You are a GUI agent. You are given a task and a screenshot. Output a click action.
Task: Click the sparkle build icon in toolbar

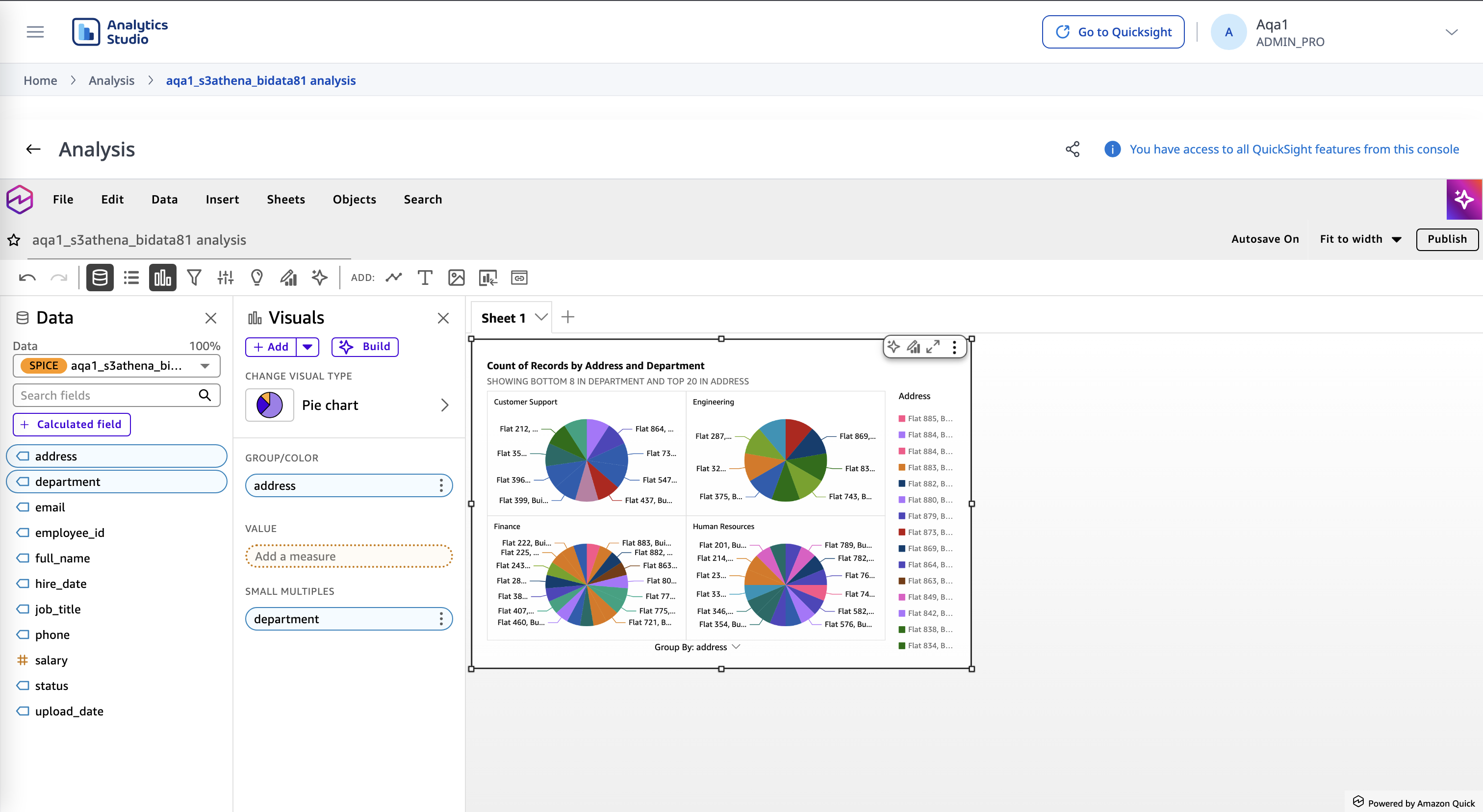(320, 278)
